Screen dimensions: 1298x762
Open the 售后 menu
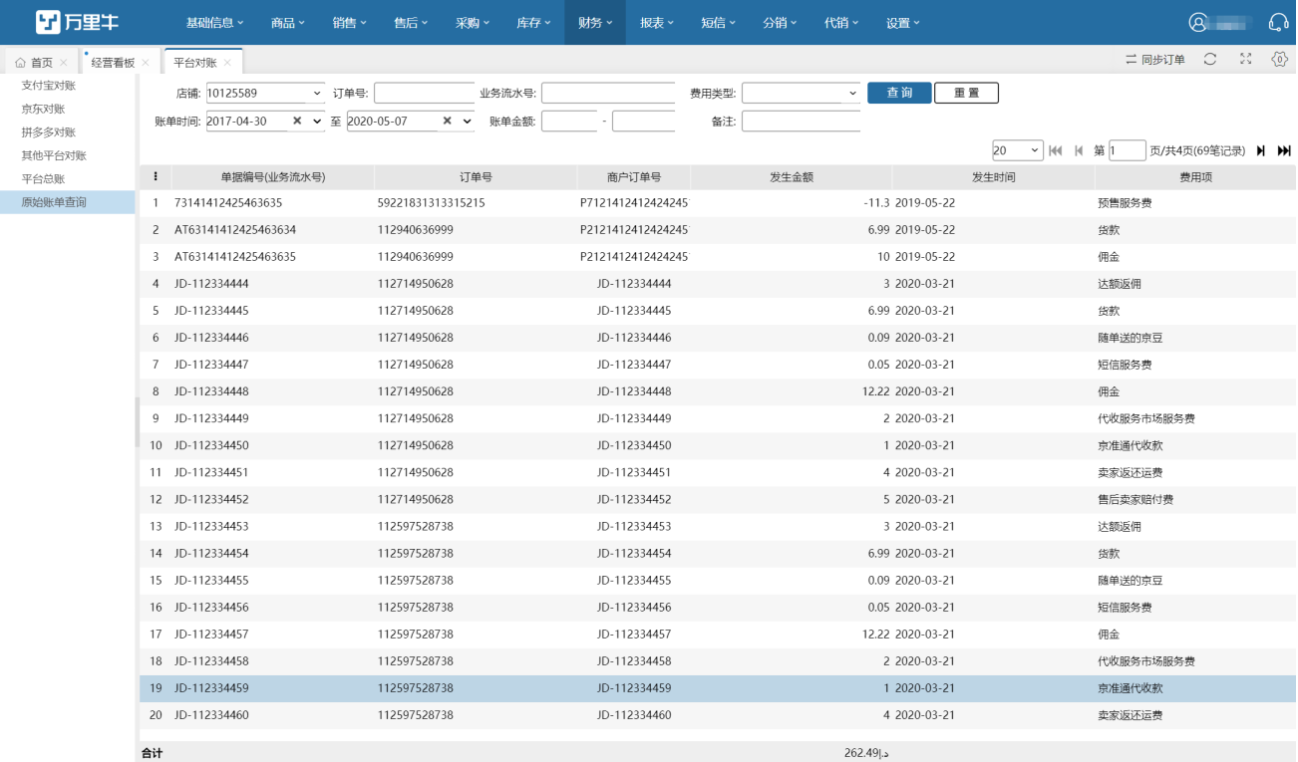(x=411, y=22)
